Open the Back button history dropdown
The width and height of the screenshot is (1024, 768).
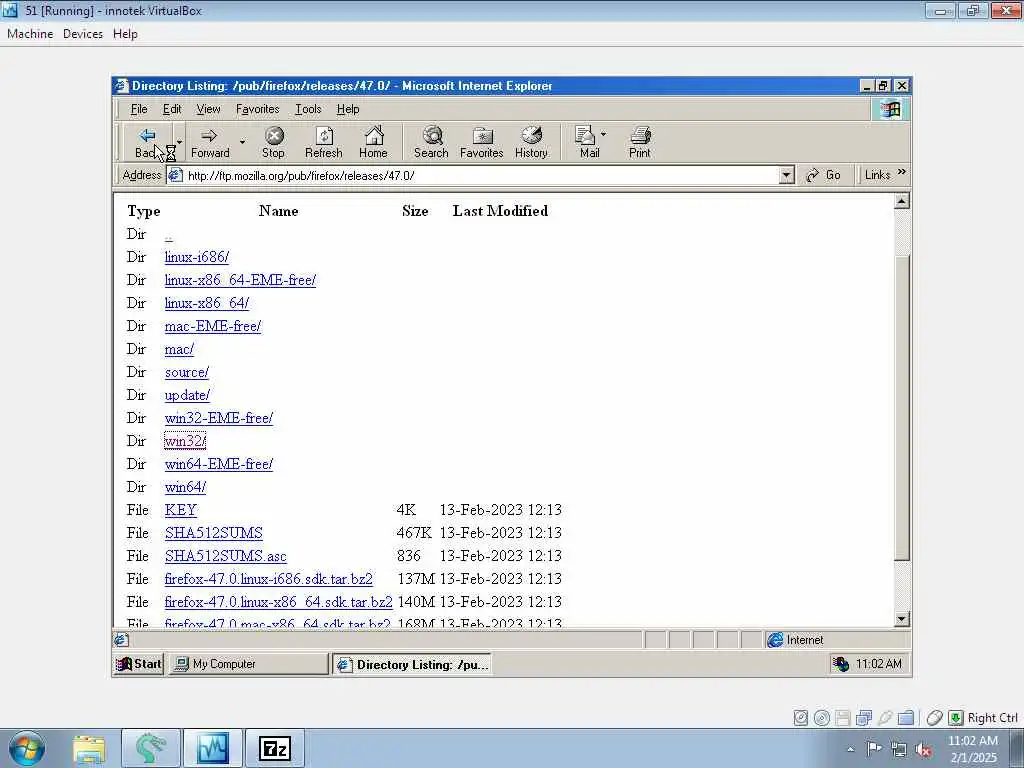[180, 141]
